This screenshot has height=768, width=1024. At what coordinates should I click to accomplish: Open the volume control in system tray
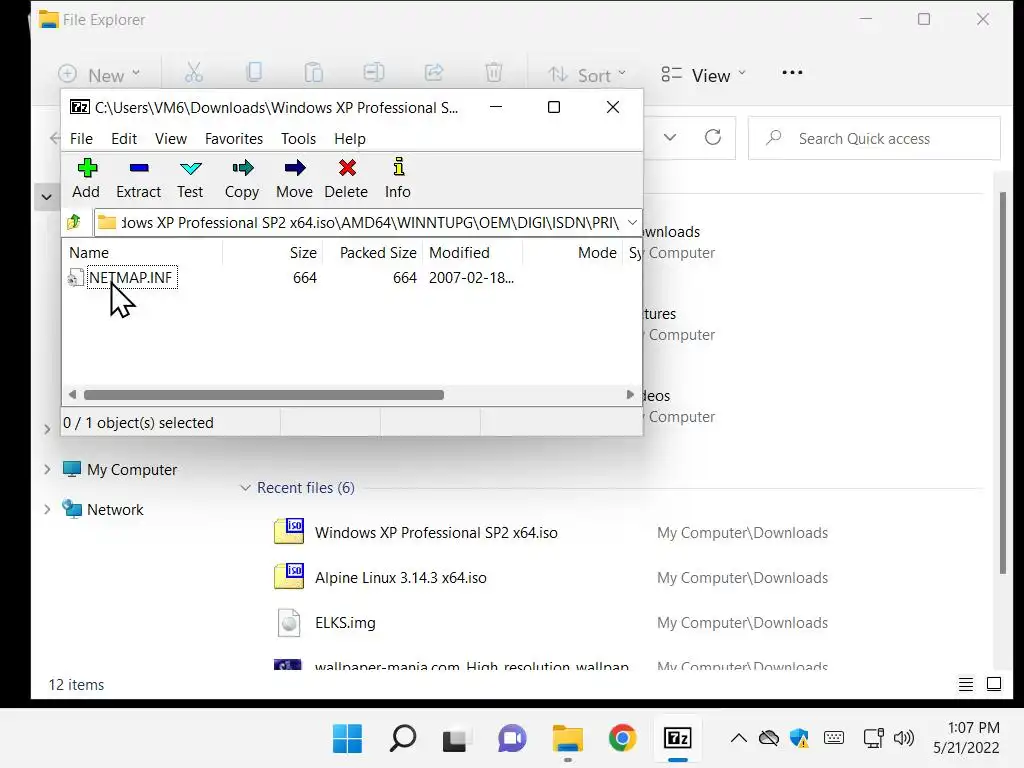tap(904, 739)
